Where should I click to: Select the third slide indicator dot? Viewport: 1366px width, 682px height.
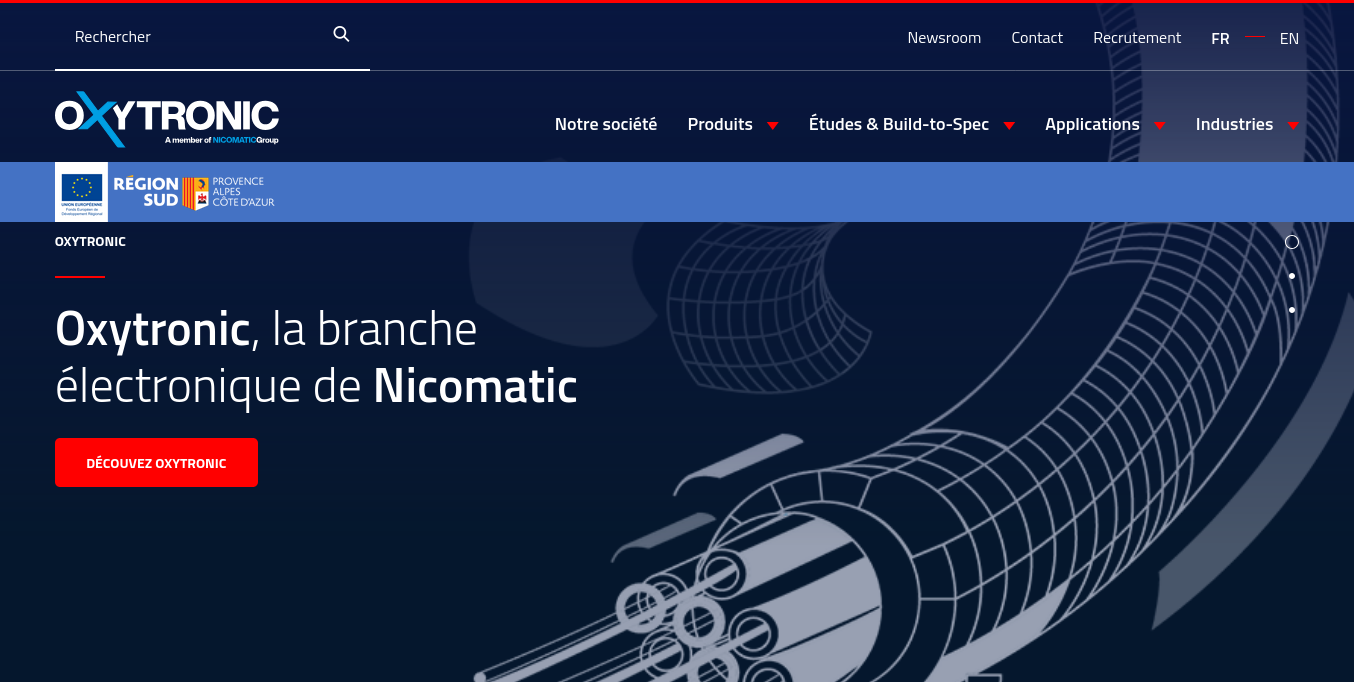coord(1291,310)
